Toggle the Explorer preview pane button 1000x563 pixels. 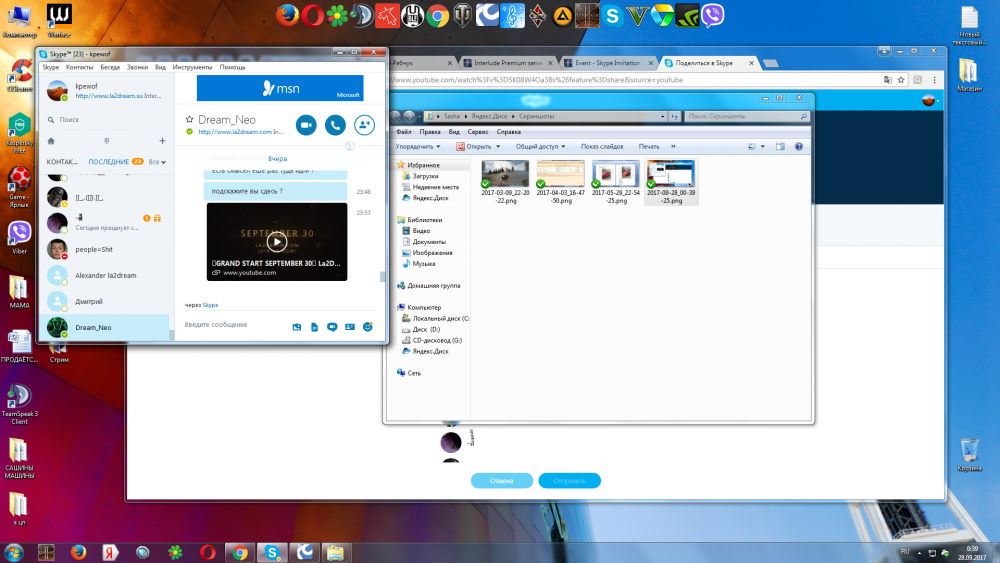pos(780,146)
